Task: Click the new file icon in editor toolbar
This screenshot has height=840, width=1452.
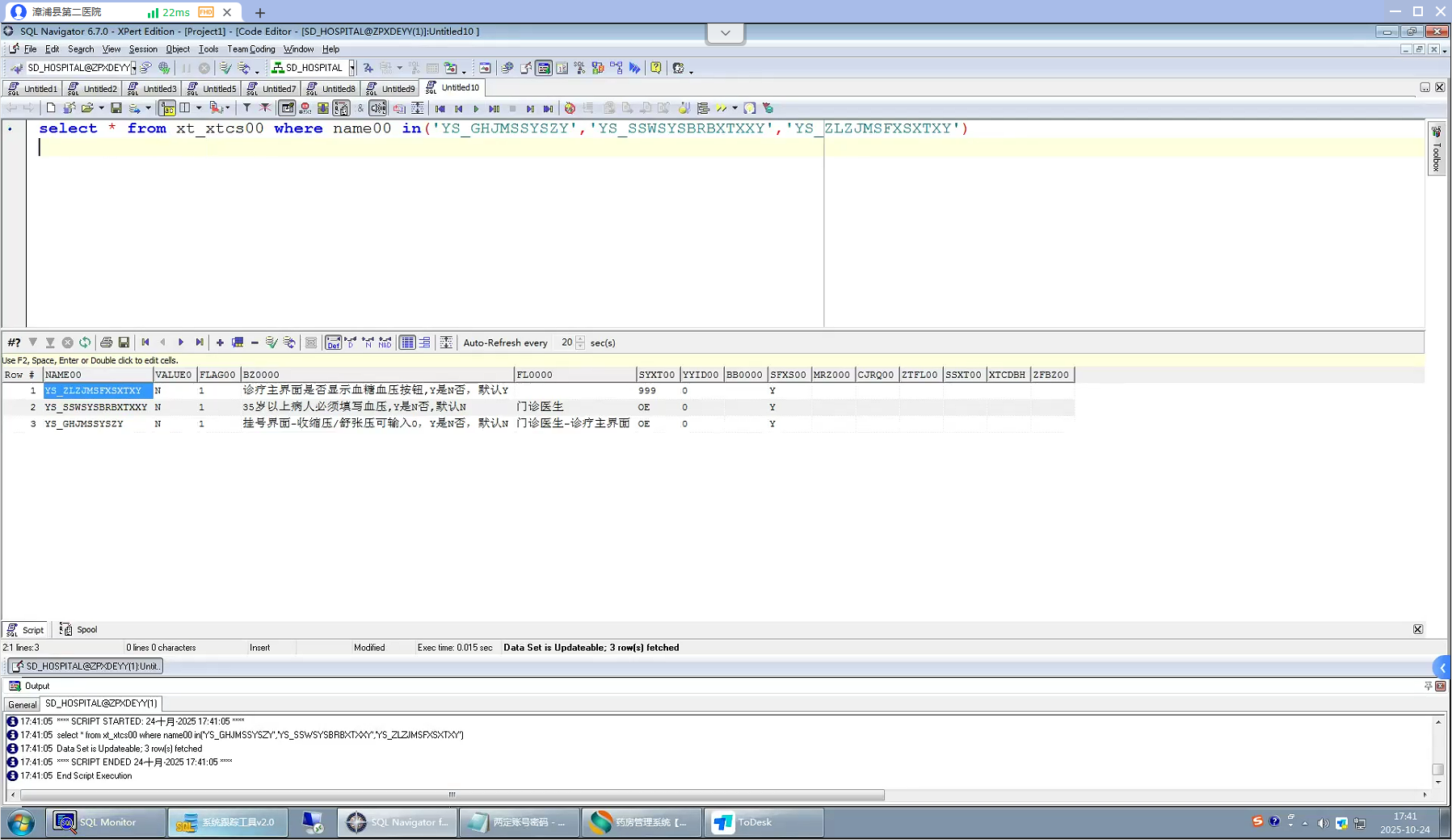Action: point(51,108)
